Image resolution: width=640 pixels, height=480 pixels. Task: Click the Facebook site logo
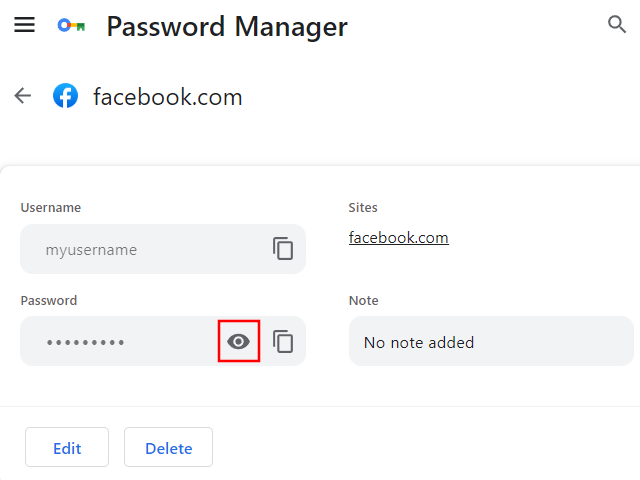pyautogui.click(x=66, y=96)
